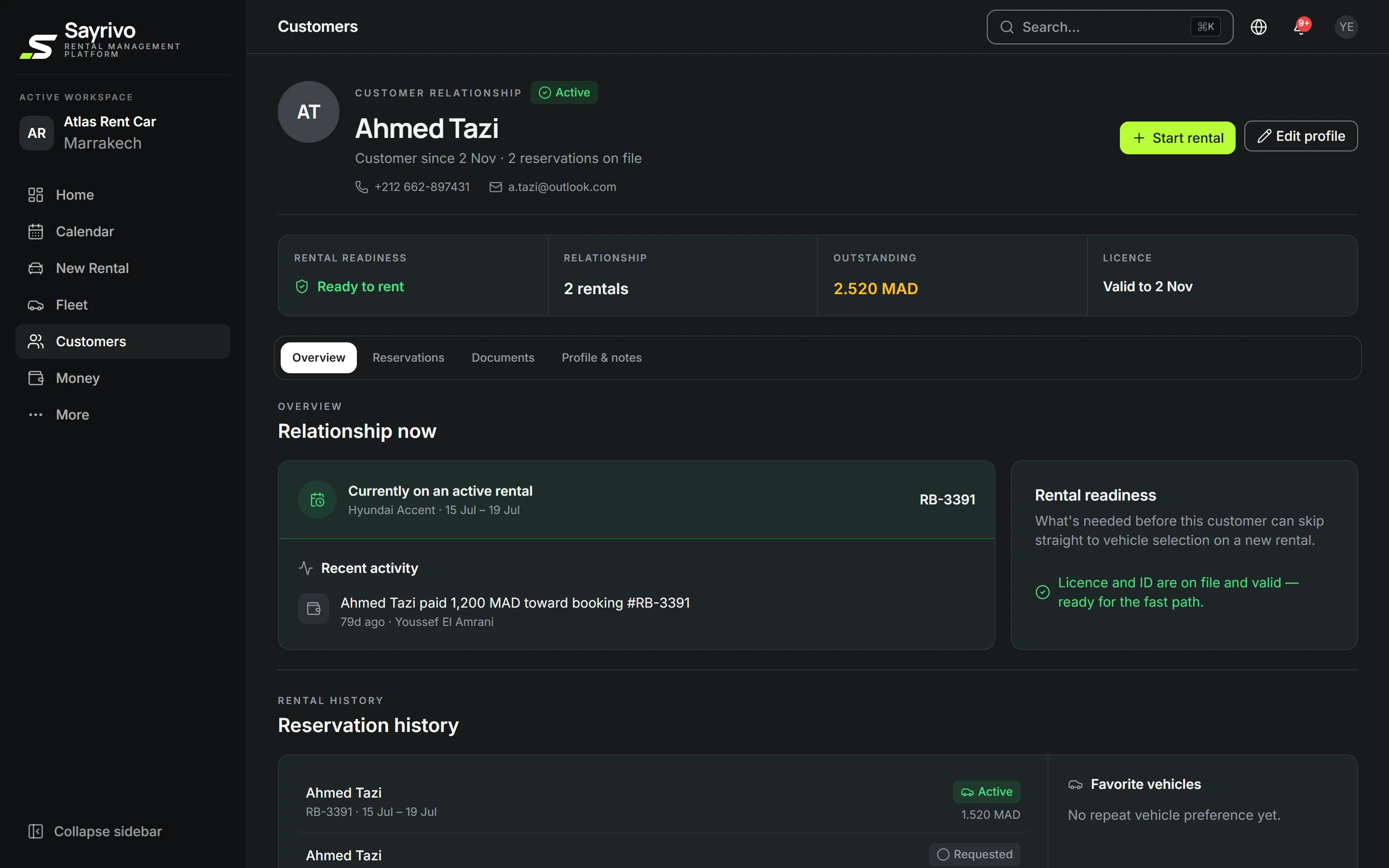Click the 2.520 MAD outstanding amount
The height and width of the screenshot is (868, 1389).
(x=875, y=289)
